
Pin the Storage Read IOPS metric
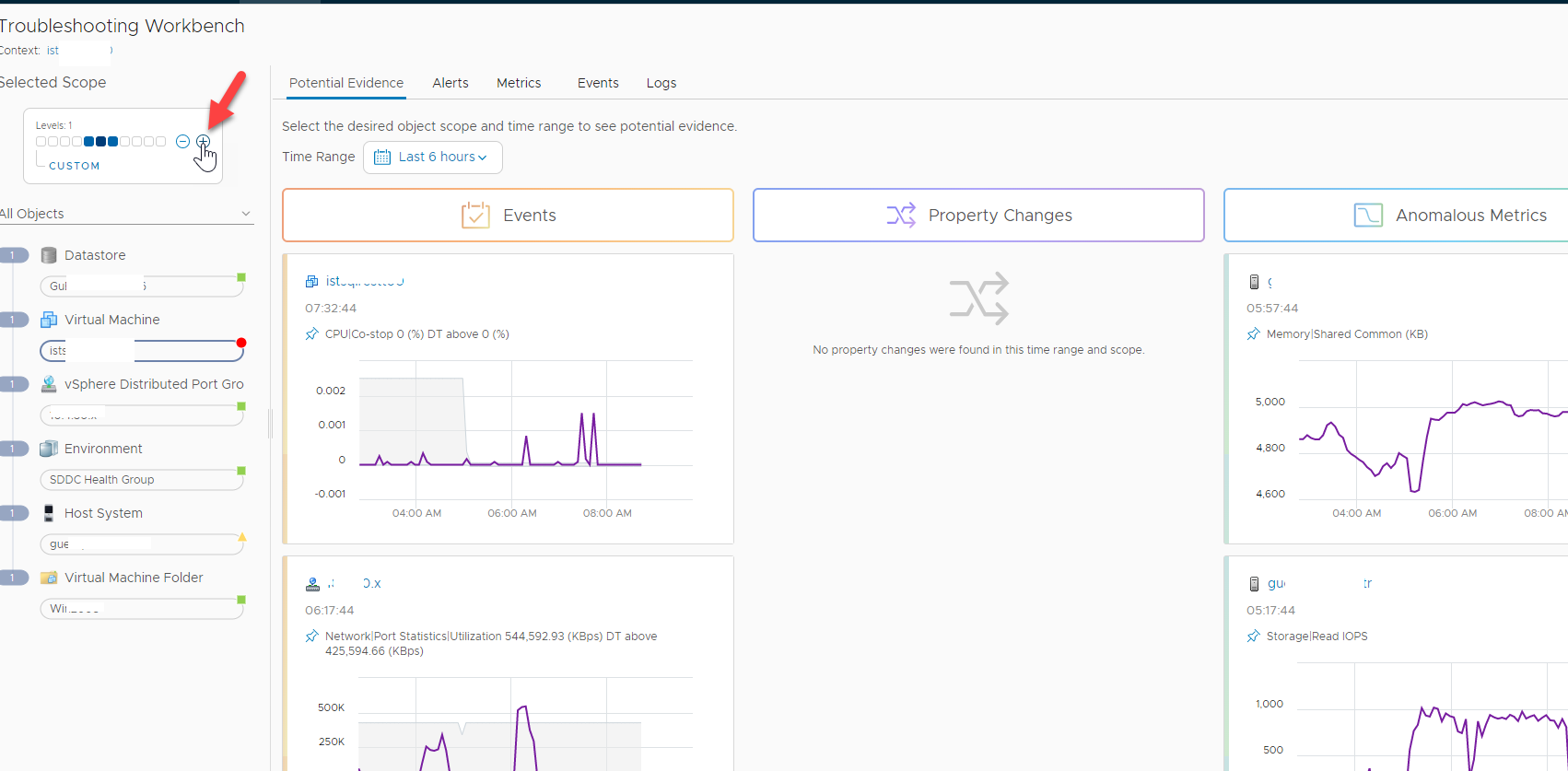tap(1254, 637)
